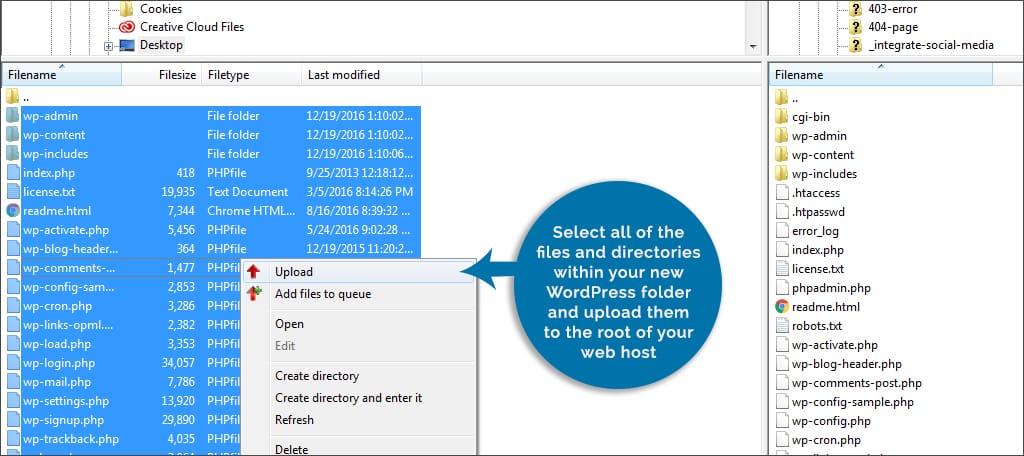Sort local list by Last modified

click(362, 75)
